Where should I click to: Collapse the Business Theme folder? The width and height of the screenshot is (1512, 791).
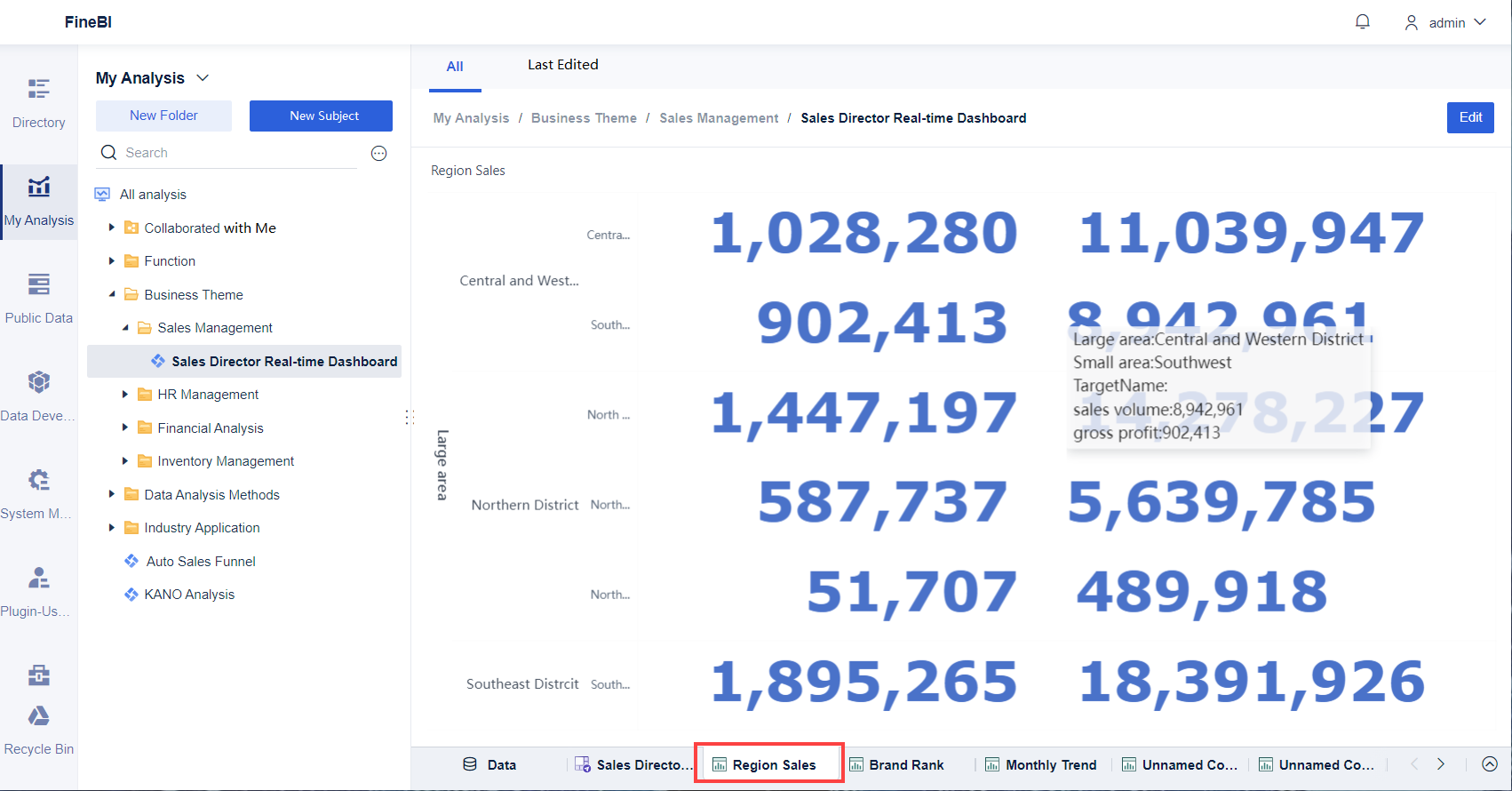[x=112, y=294]
